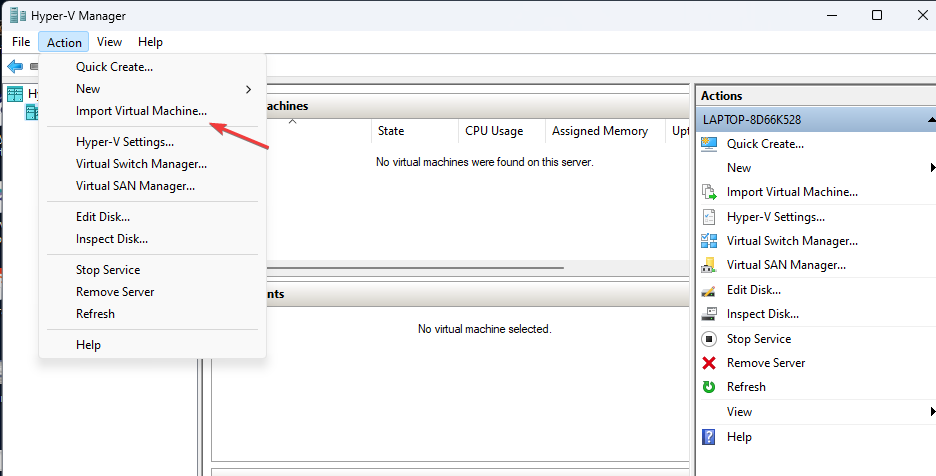This screenshot has width=936, height=476.
Task: Sort by the State column header
Action: 414,131
